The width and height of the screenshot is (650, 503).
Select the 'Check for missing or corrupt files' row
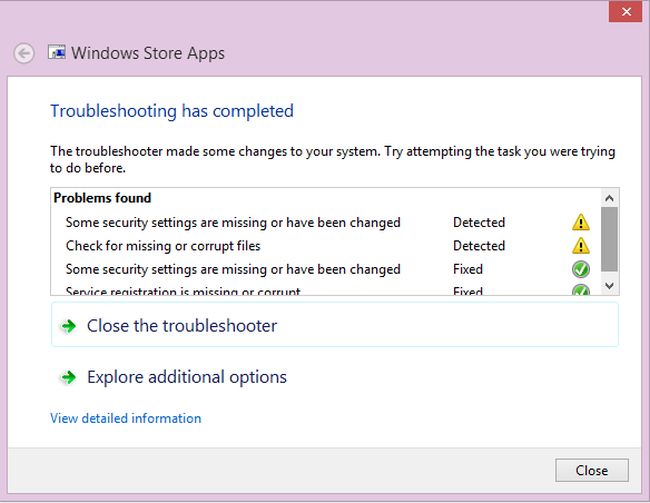coord(325,246)
